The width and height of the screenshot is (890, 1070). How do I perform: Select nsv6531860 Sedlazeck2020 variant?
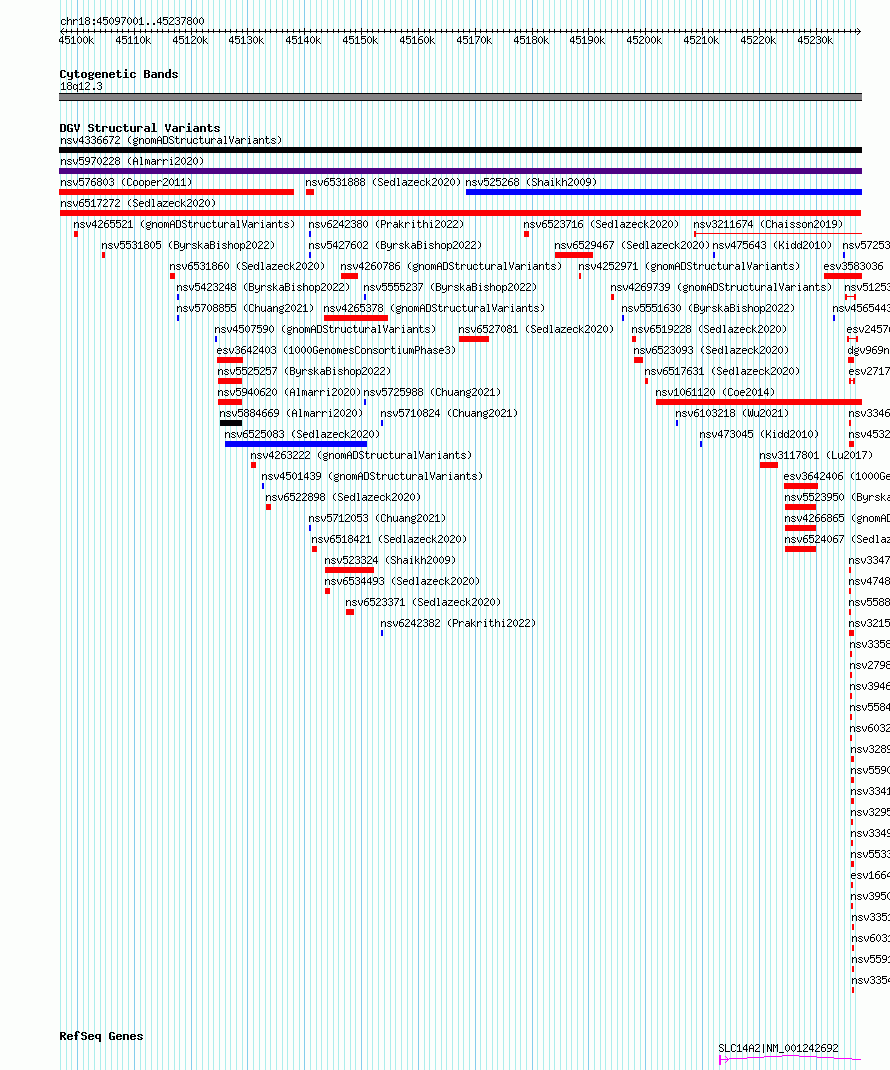(x=247, y=267)
